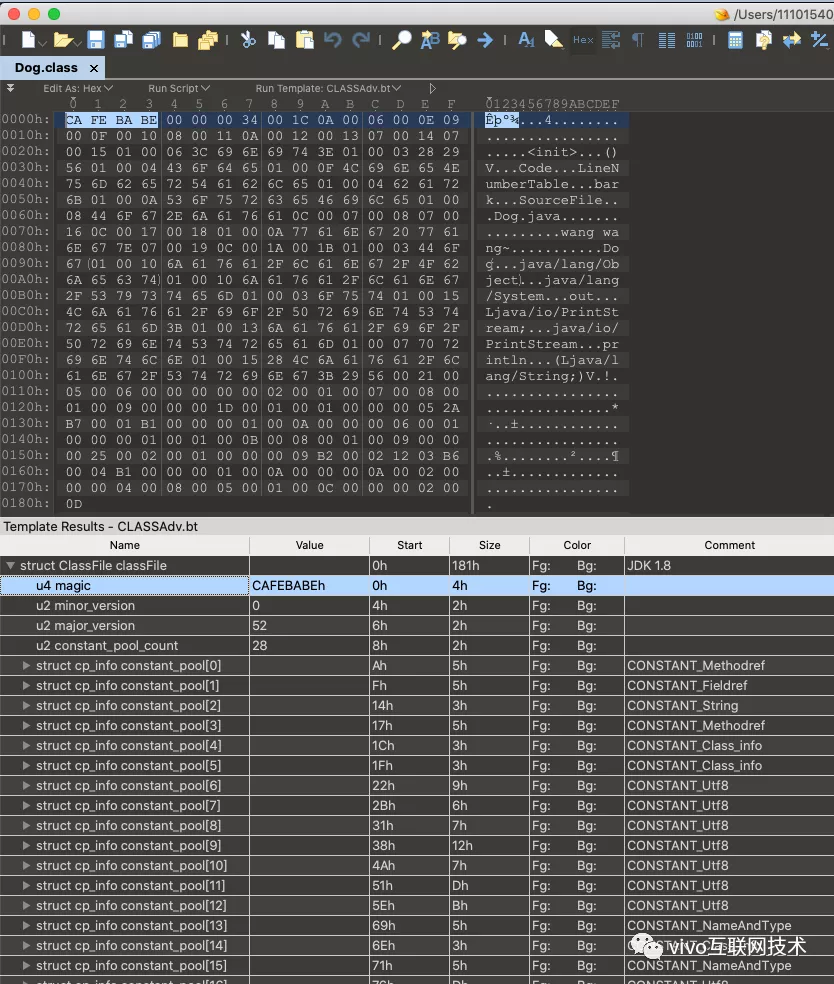Screen dimensions: 834x984
Task: Click the Close File folder icon
Action: click(181, 40)
